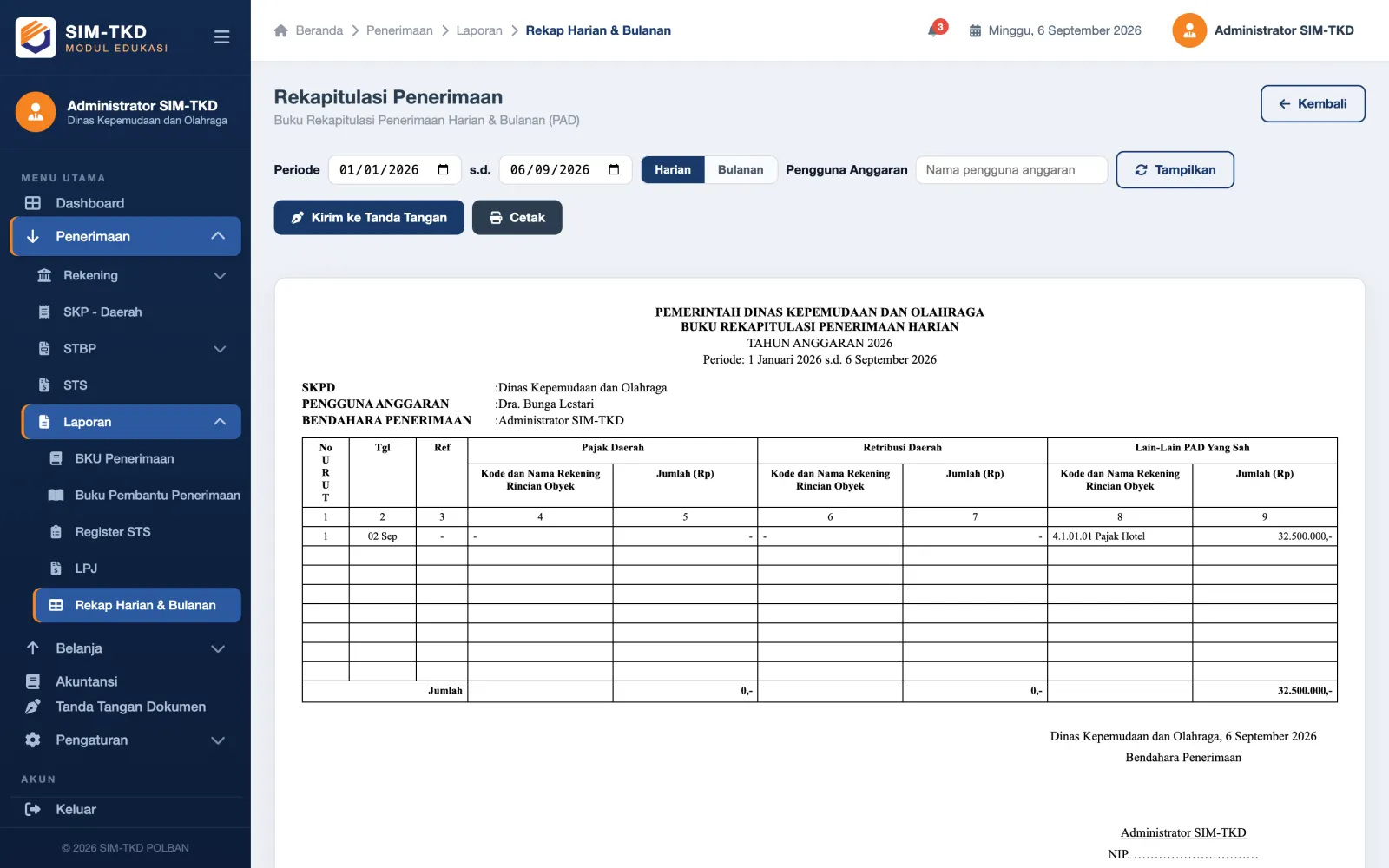
Task: Click the Tampilkan button
Action: (x=1175, y=169)
